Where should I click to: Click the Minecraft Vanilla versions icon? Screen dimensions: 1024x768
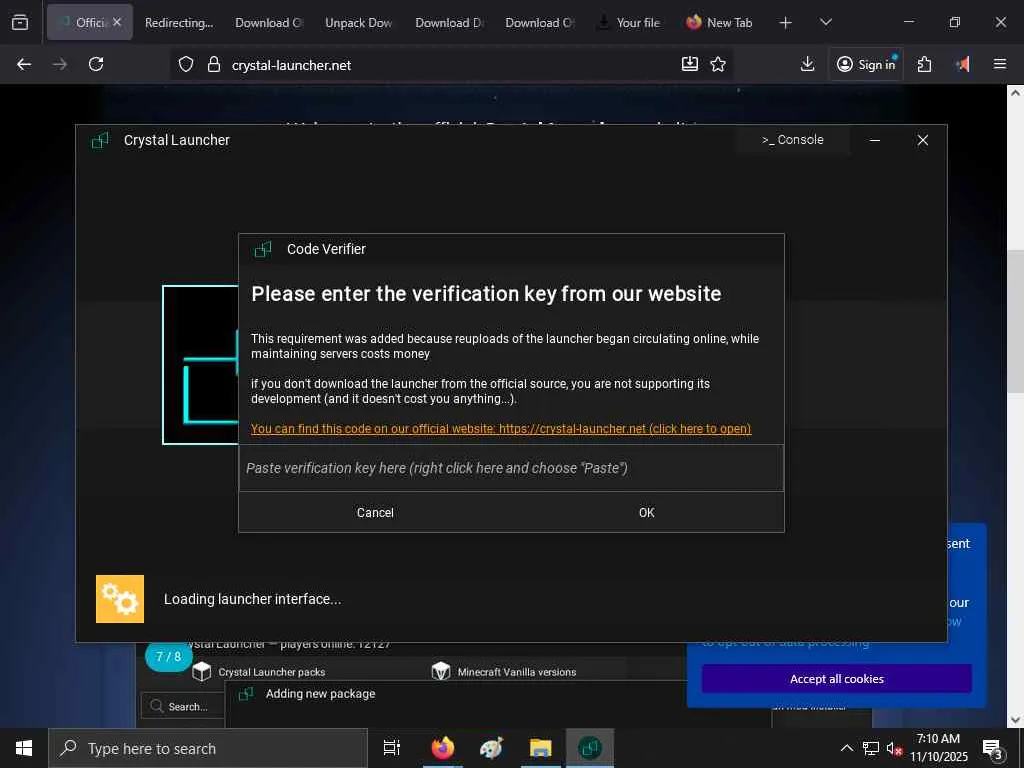tap(441, 671)
